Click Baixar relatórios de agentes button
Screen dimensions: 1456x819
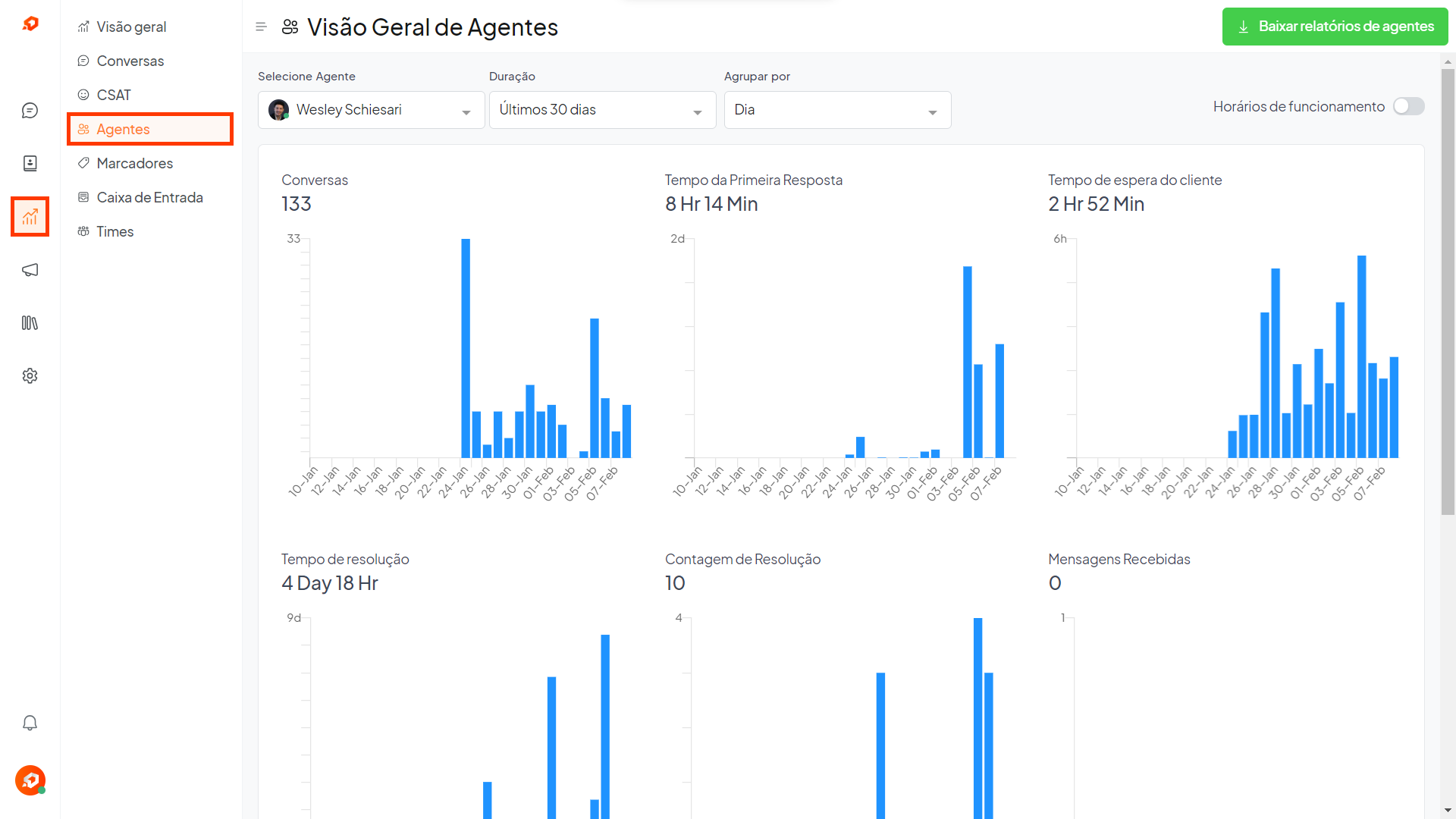1335,27
